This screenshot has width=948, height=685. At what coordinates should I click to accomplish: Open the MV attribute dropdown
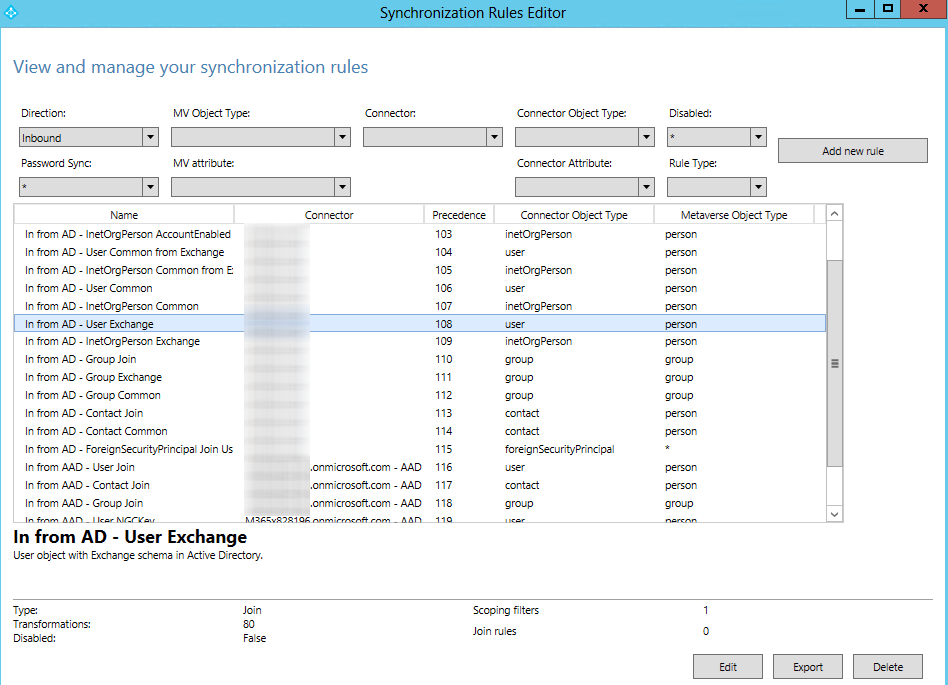coord(343,186)
